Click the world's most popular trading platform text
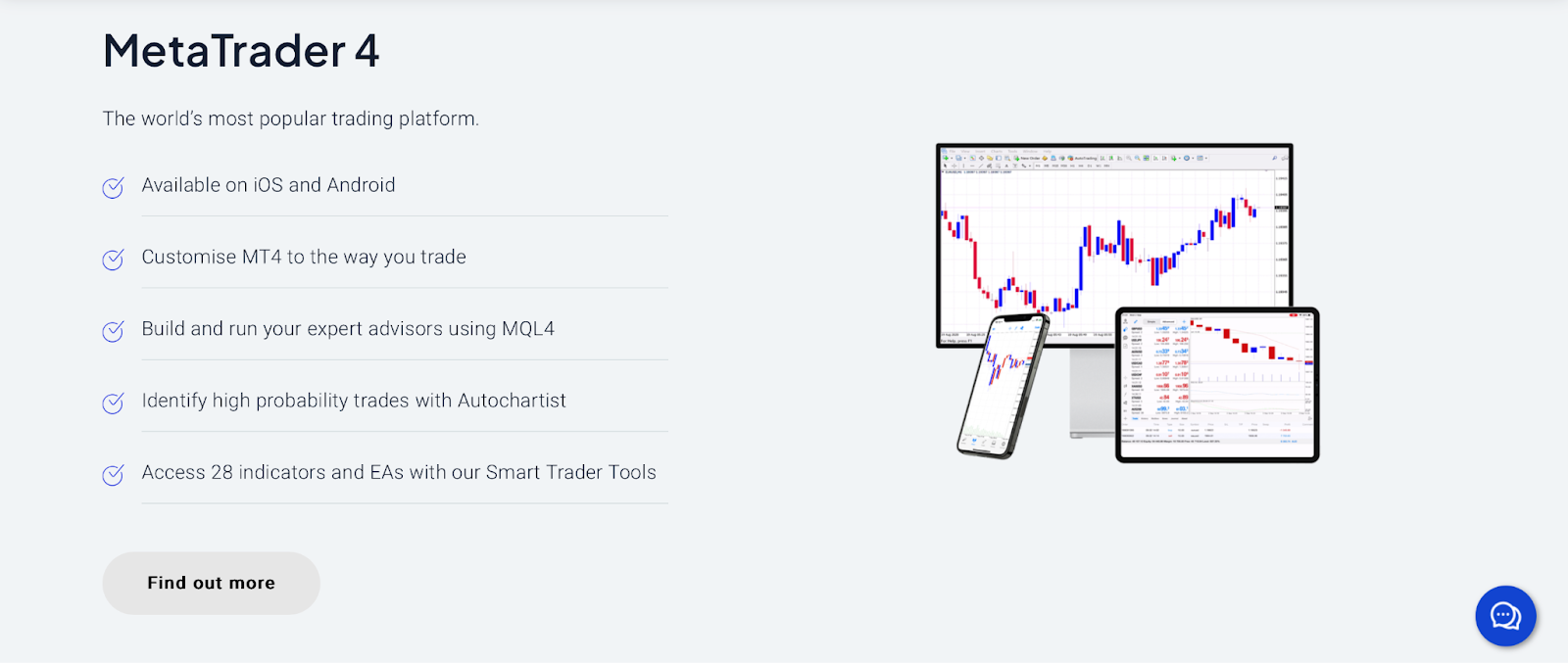 (291, 118)
